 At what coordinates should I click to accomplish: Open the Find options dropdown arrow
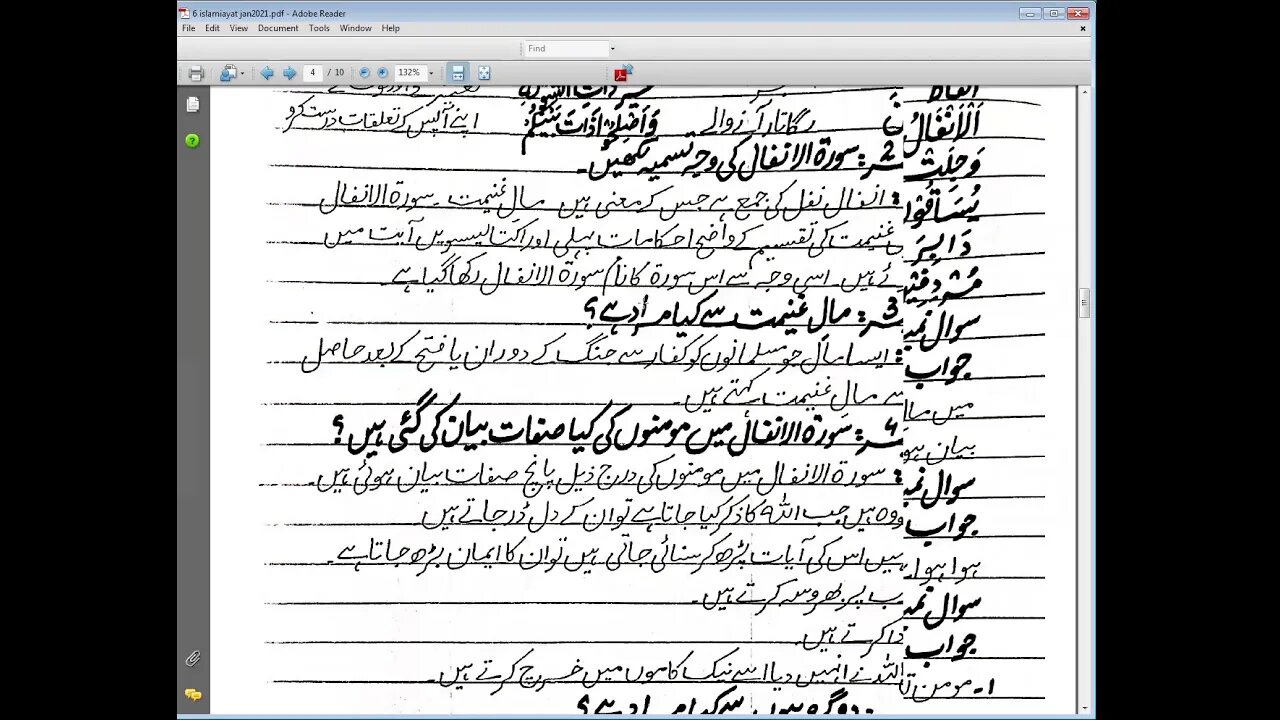click(612, 48)
